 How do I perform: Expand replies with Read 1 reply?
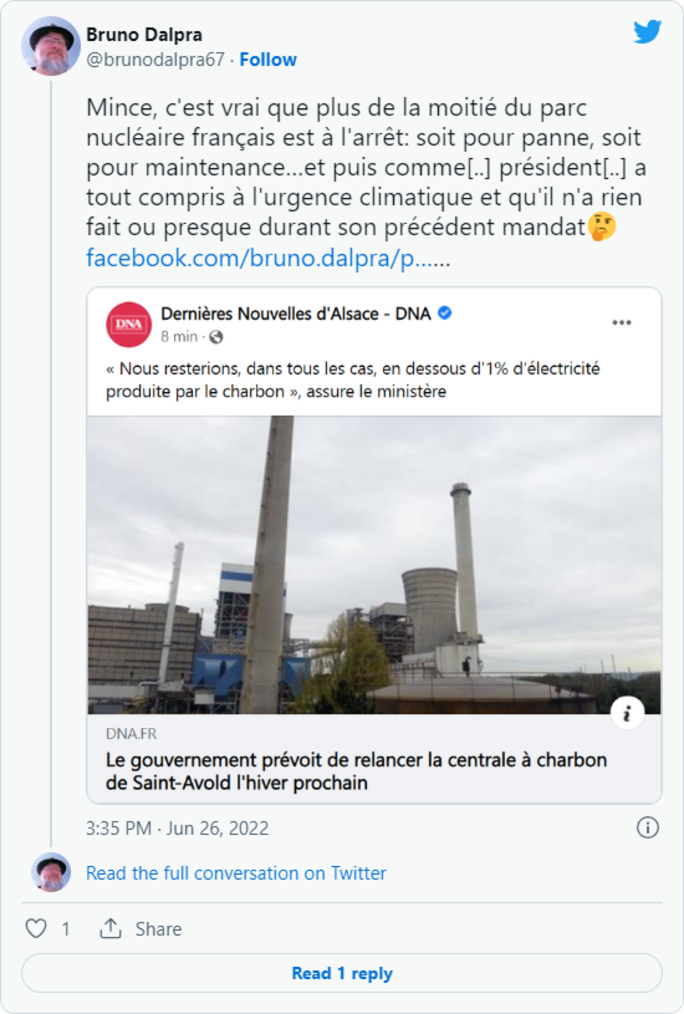[342, 973]
